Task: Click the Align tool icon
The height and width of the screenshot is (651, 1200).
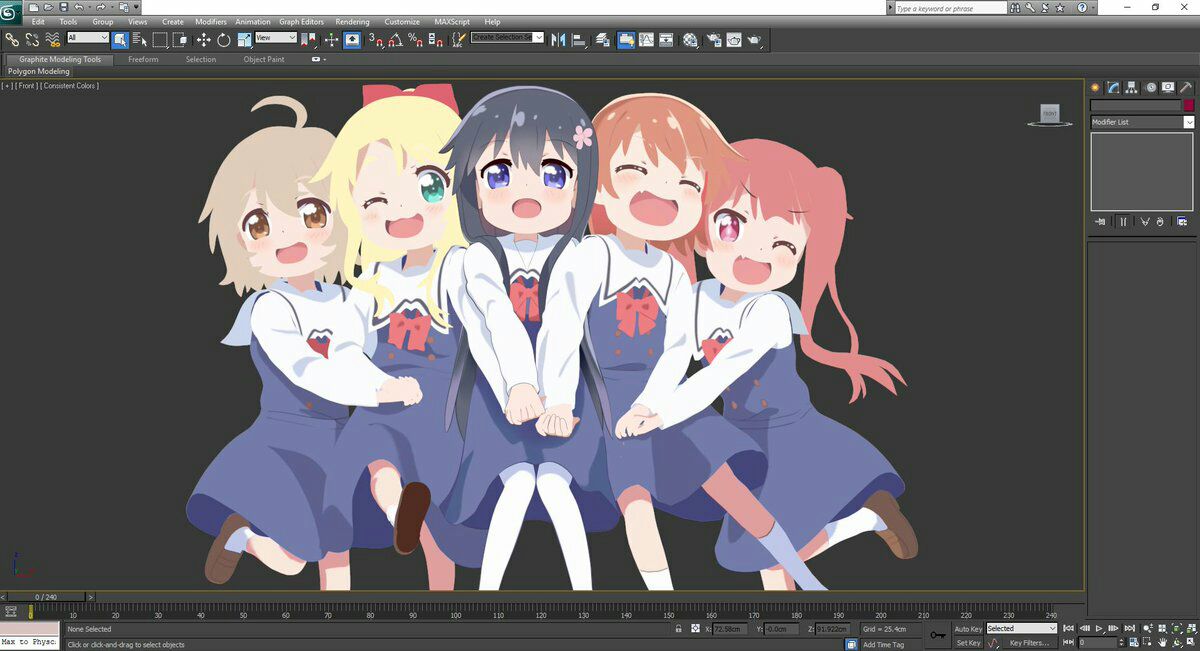Action: (580, 40)
